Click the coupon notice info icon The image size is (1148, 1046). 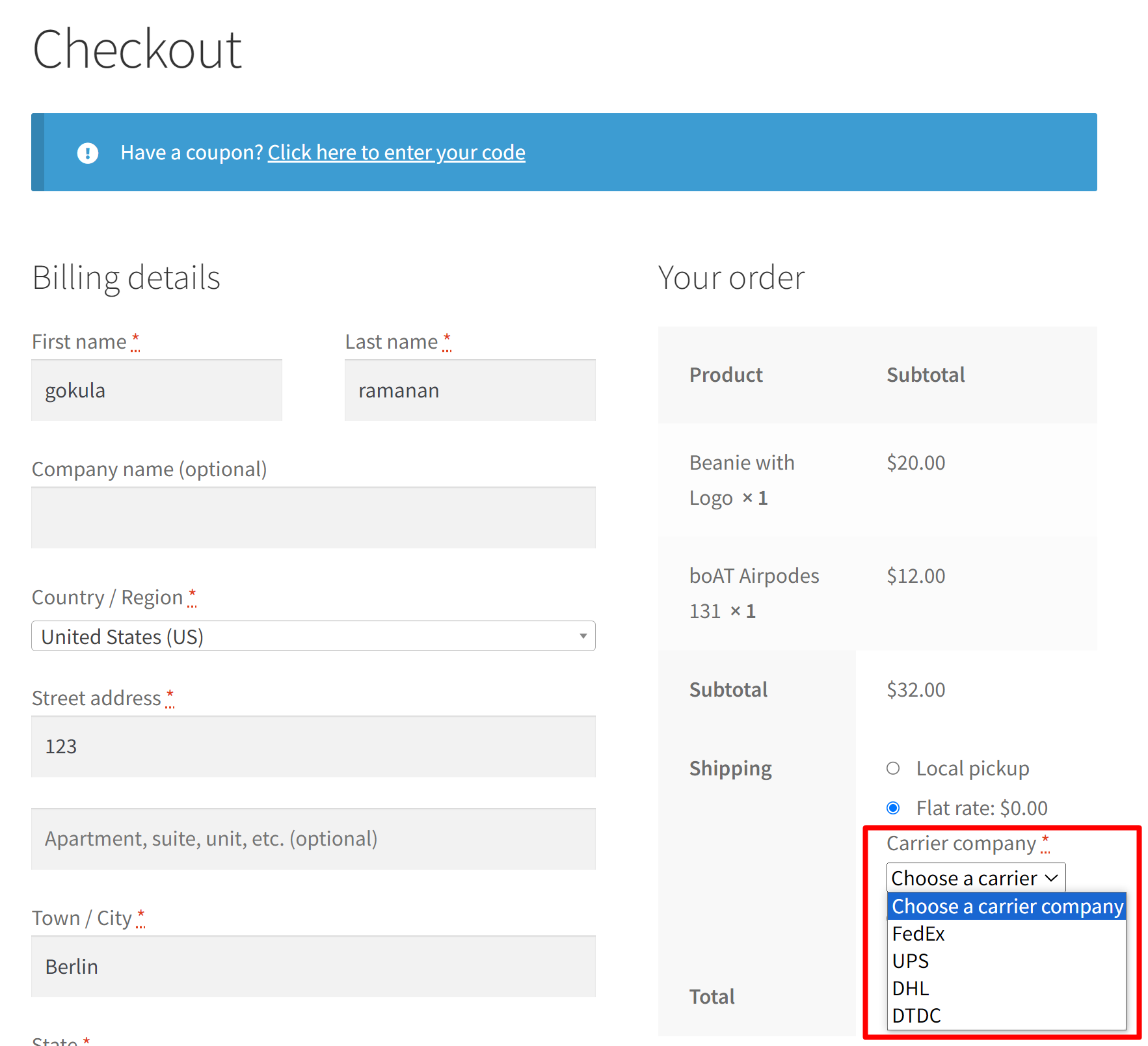click(88, 152)
